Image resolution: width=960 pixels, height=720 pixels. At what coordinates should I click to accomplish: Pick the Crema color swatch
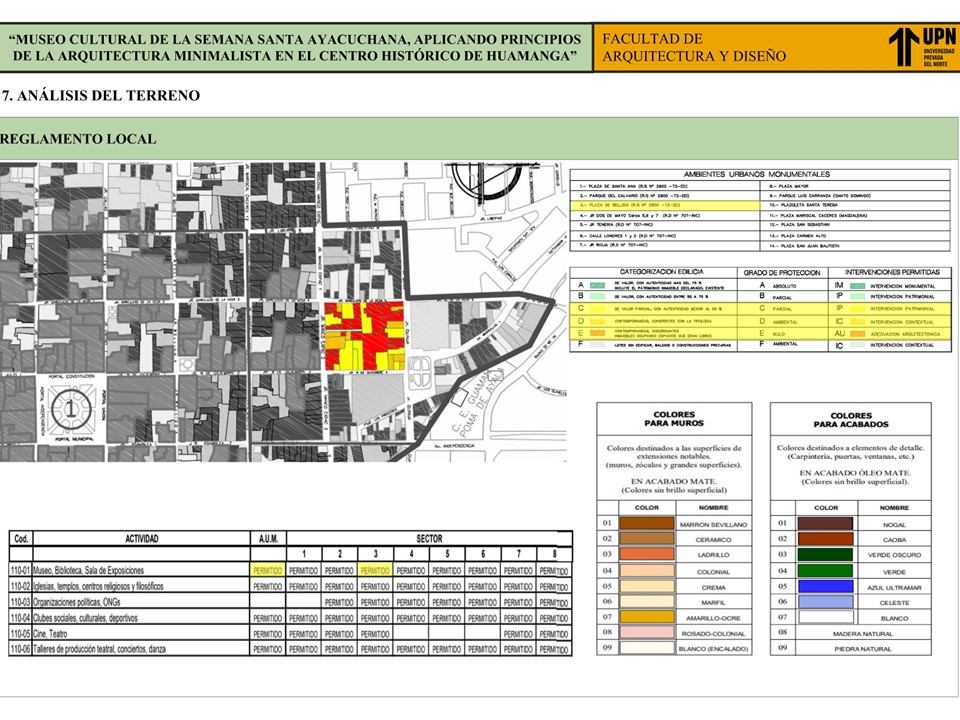(x=647, y=586)
